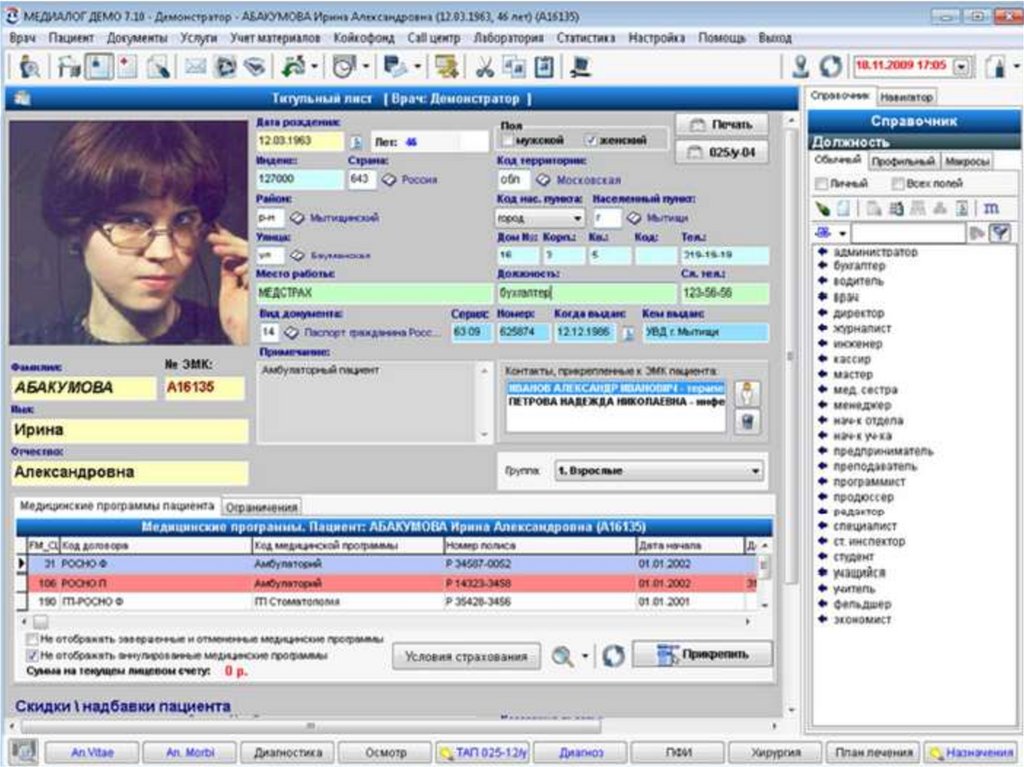Click the filter funnel icon in Справочник panel
The width and height of the screenshot is (1024, 767).
(999, 232)
